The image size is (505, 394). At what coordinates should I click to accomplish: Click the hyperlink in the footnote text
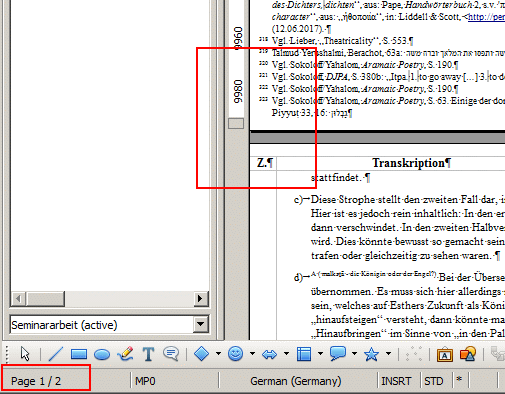click(x=486, y=17)
